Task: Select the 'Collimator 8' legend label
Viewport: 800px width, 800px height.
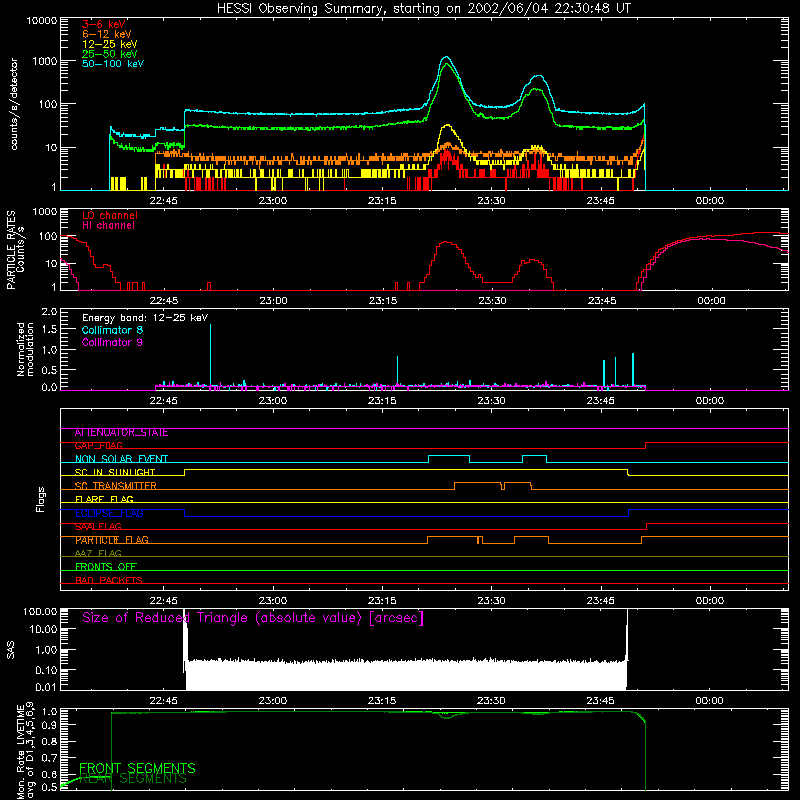Action: [x=112, y=330]
